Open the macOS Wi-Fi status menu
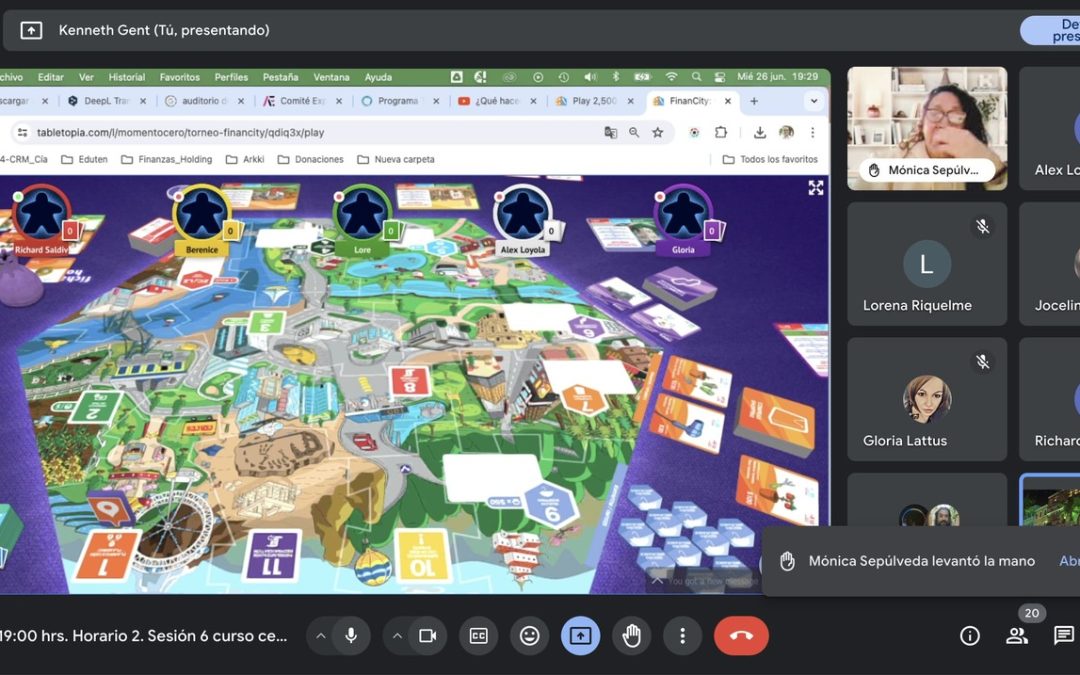This screenshot has width=1080, height=675. (671, 77)
